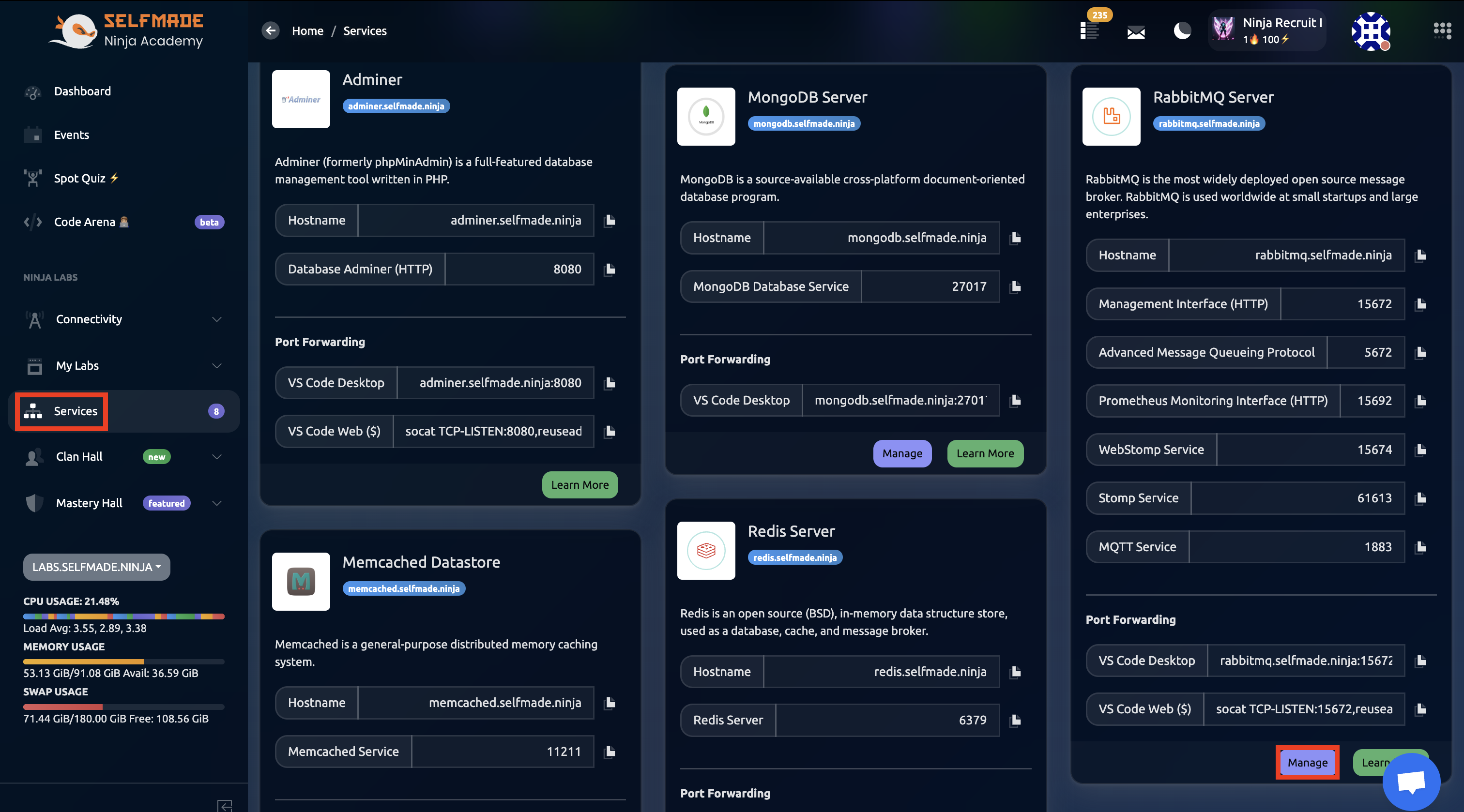
Task: Click Manage on RabbitMQ Server card
Action: coord(1307,763)
